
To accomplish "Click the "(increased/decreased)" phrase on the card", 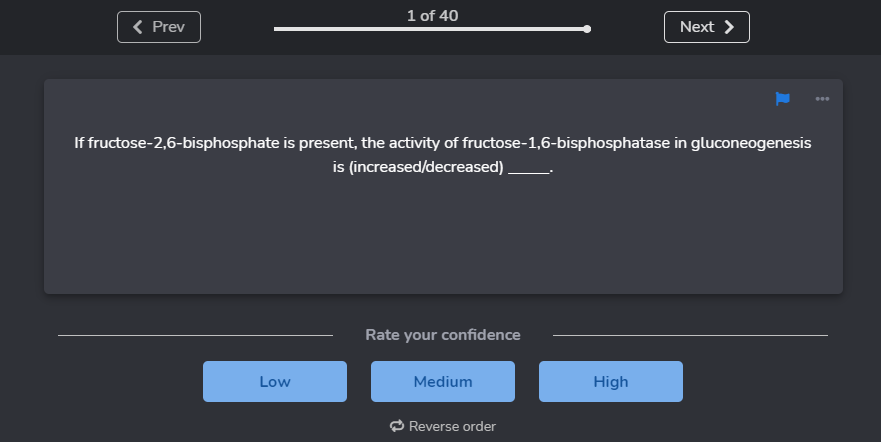I will coord(426,167).
